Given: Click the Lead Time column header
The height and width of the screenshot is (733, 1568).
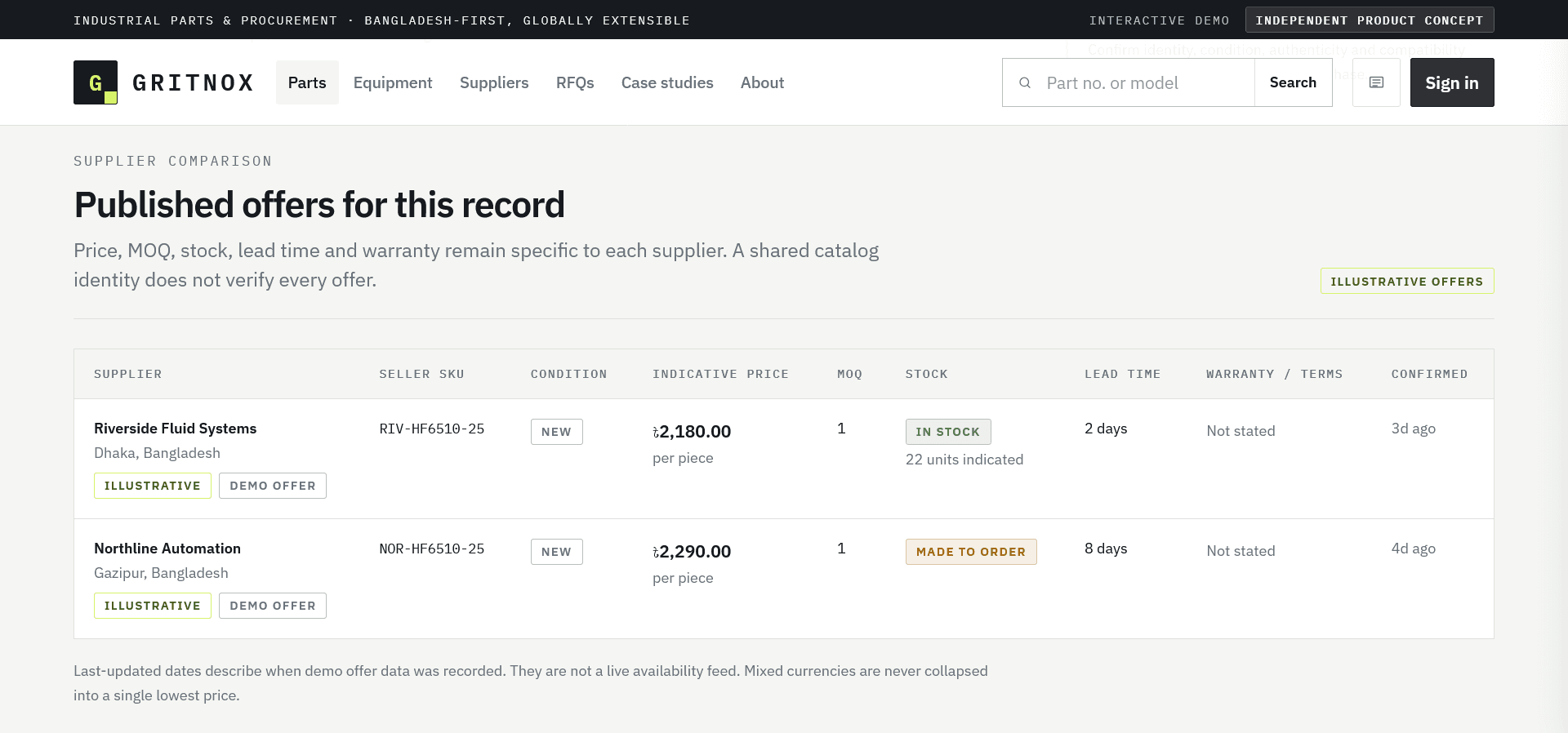Looking at the screenshot, I should (1123, 374).
